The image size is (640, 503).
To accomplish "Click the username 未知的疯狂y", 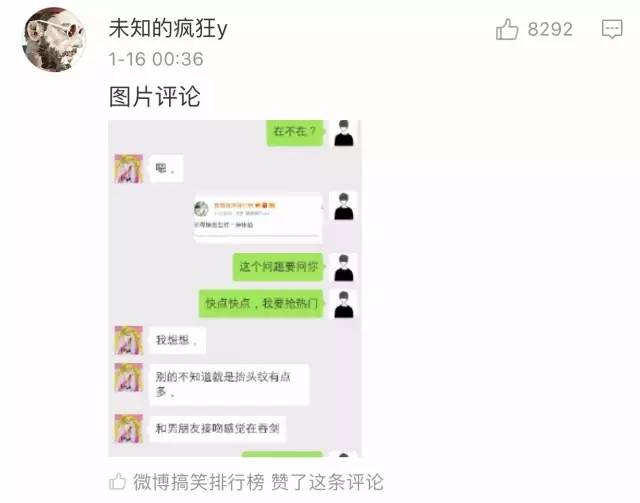I will (x=168, y=28).
